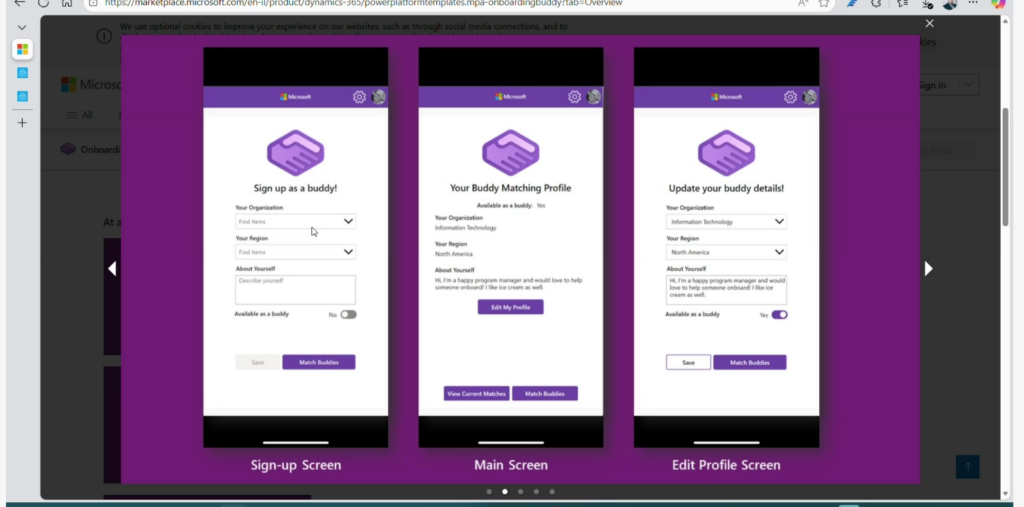
Task: Click Edit My Profile button
Action: [x=511, y=307]
